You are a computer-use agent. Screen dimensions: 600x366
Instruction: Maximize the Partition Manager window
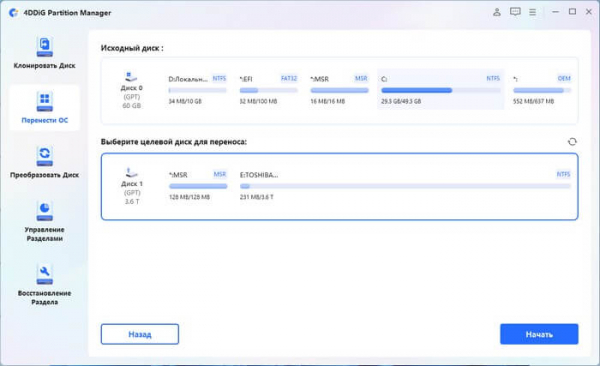572,12
